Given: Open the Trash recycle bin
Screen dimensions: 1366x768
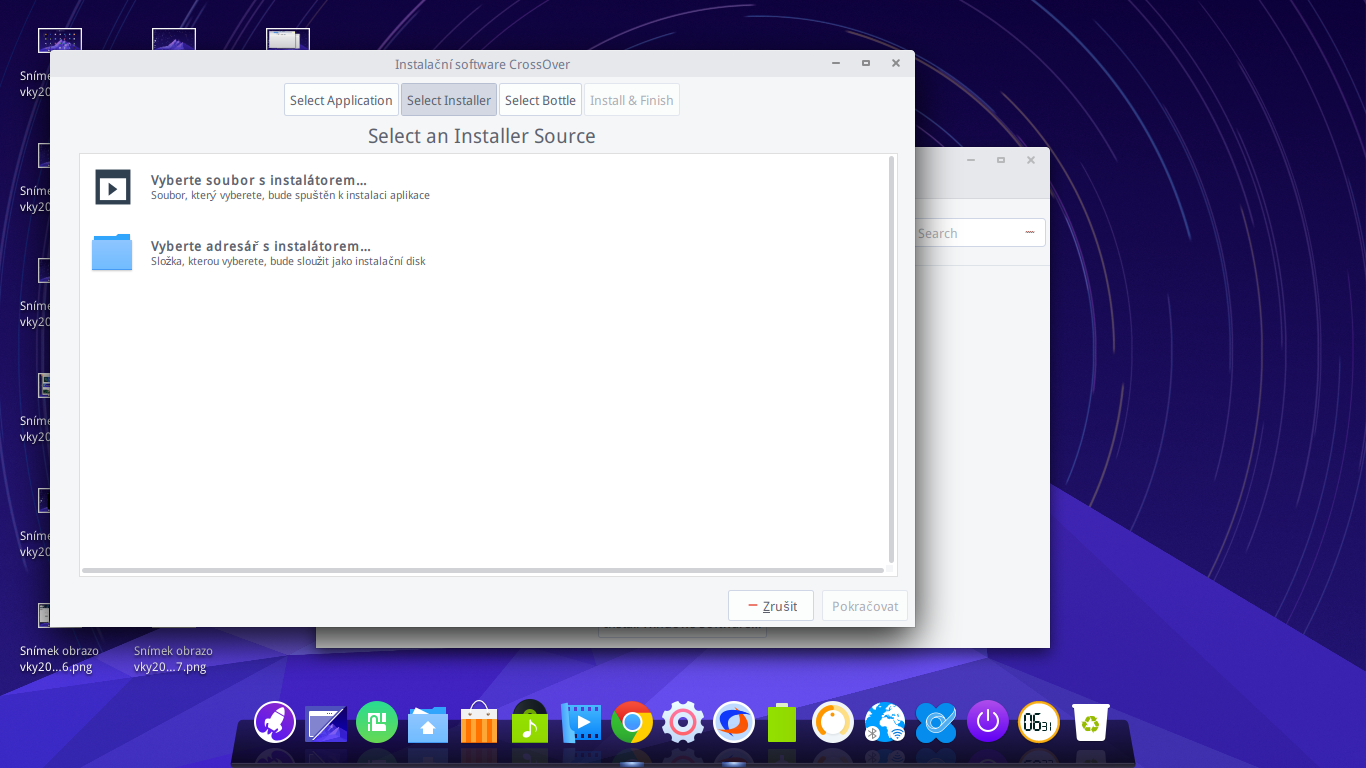Looking at the screenshot, I should coord(1091,722).
